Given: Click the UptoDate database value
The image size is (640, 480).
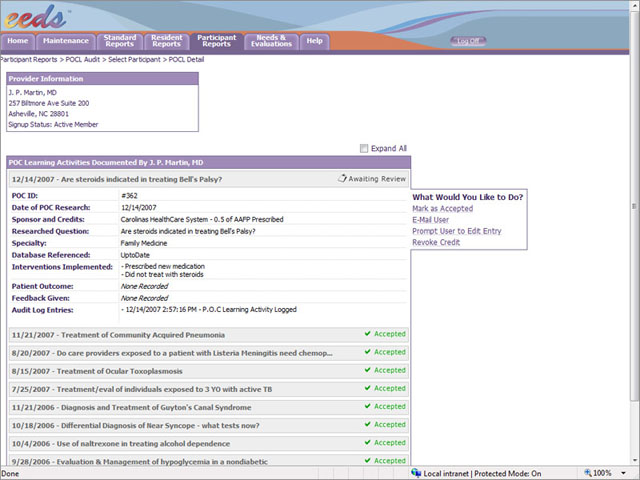Looking at the screenshot, I should pos(135,255).
